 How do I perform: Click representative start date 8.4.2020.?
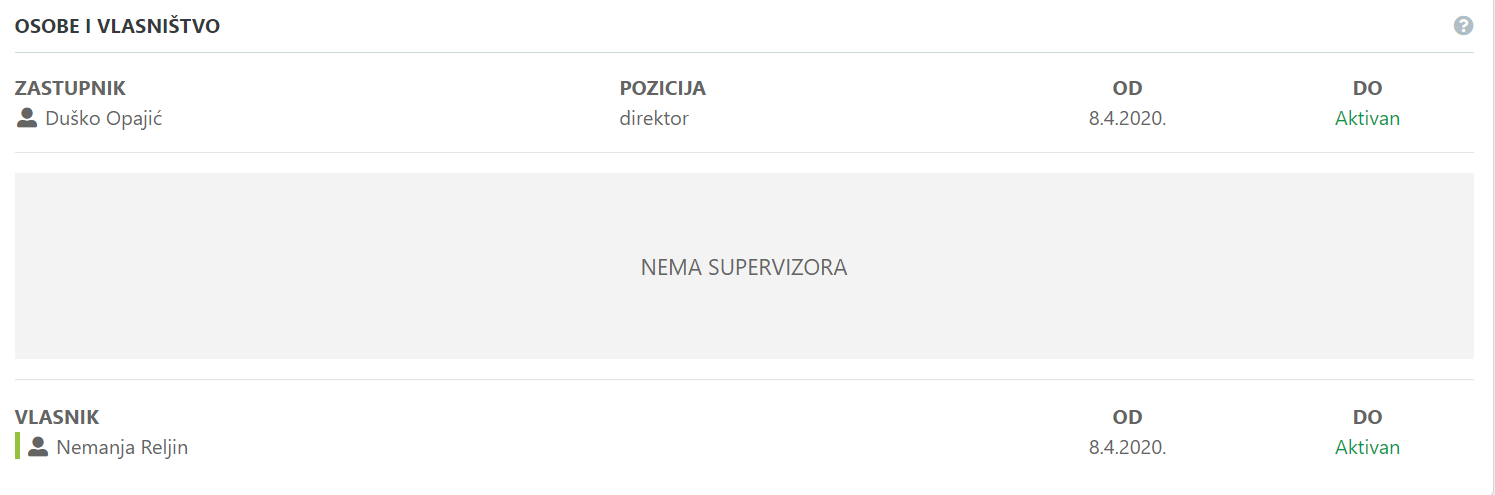coord(1127,119)
